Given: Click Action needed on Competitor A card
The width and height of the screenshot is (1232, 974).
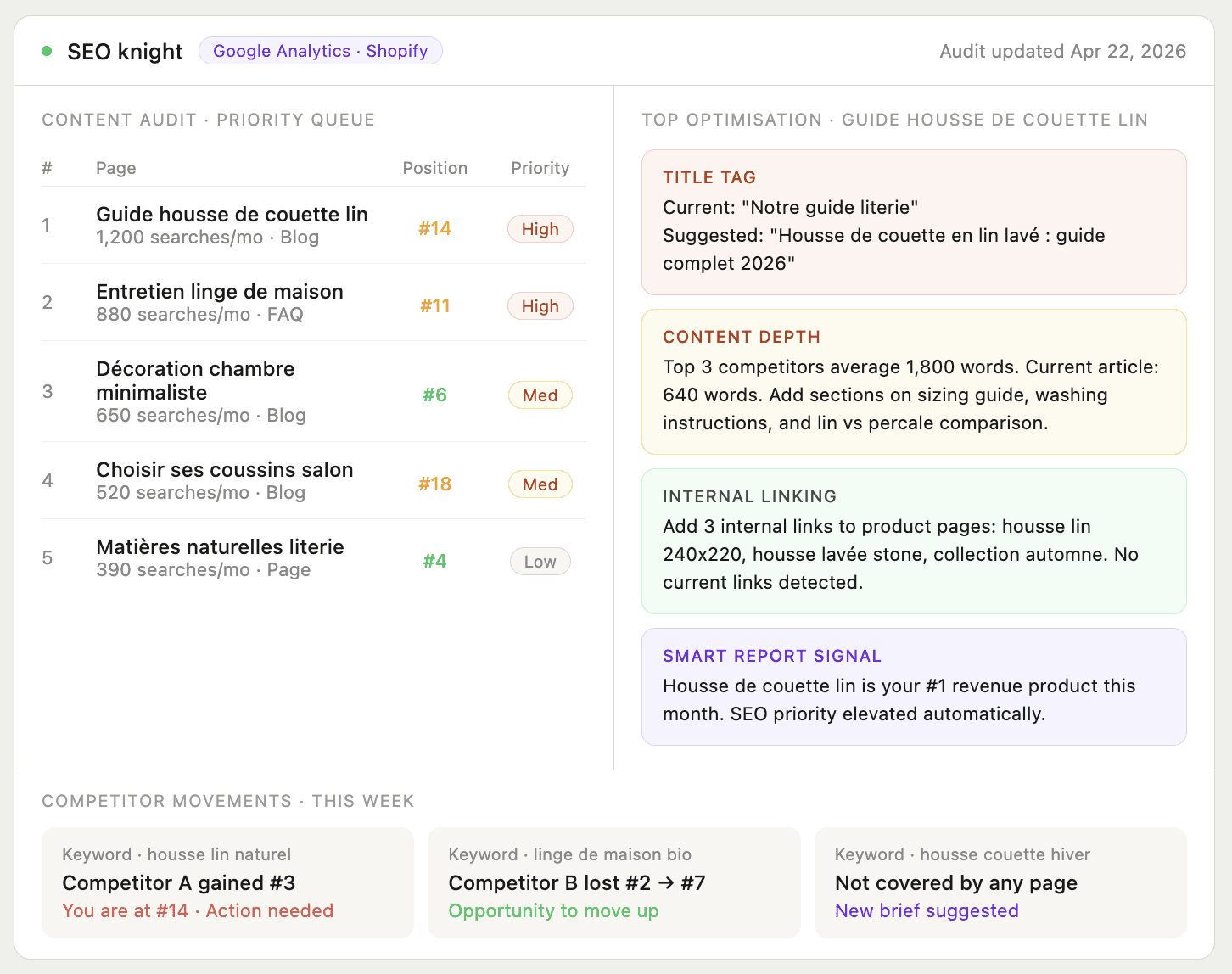Looking at the screenshot, I should coord(268,910).
